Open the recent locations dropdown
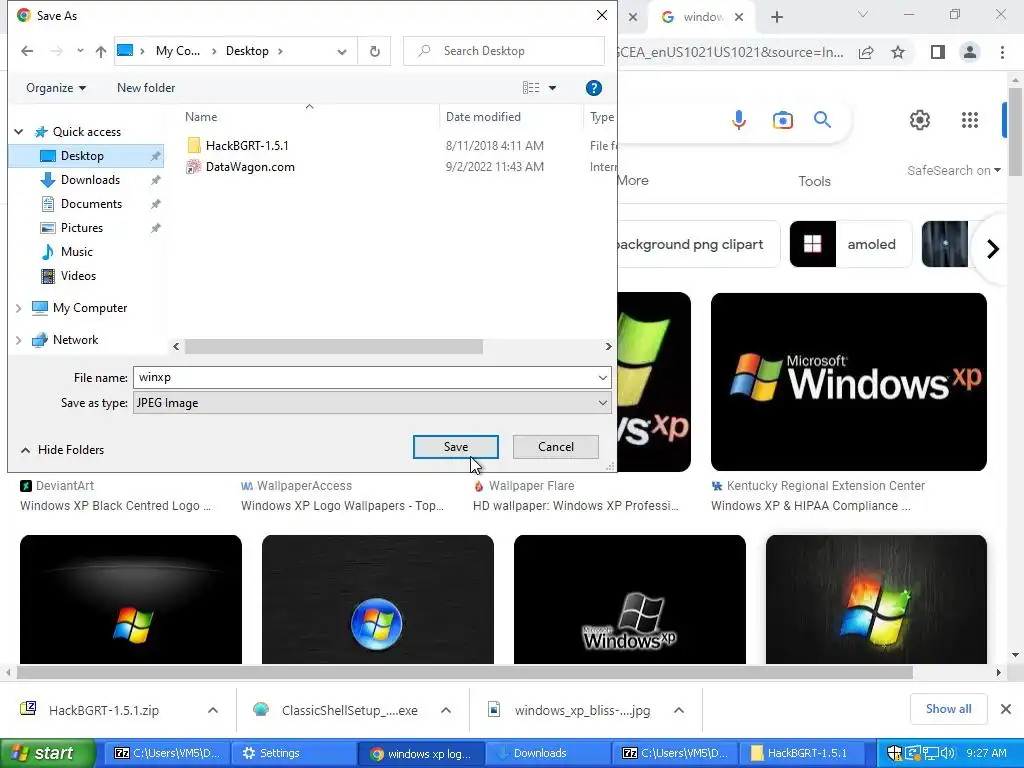This screenshot has width=1024, height=768. click(x=80, y=51)
